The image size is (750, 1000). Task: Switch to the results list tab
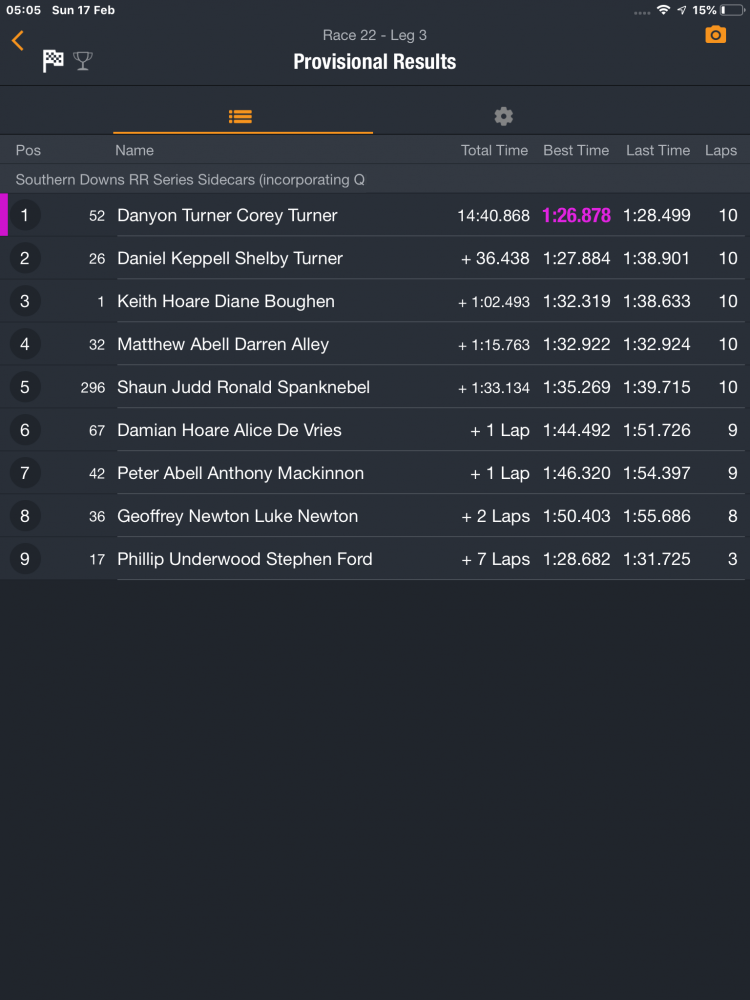tap(241, 116)
